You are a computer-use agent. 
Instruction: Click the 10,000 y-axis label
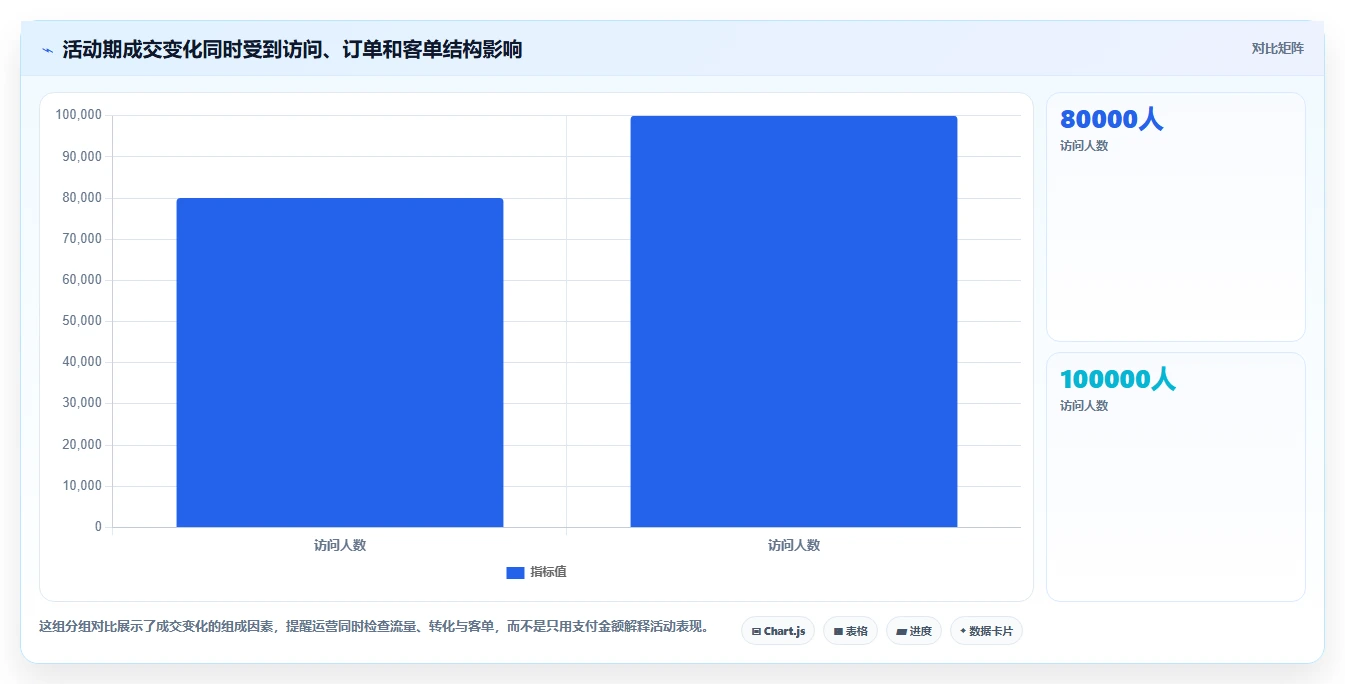click(82, 486)
